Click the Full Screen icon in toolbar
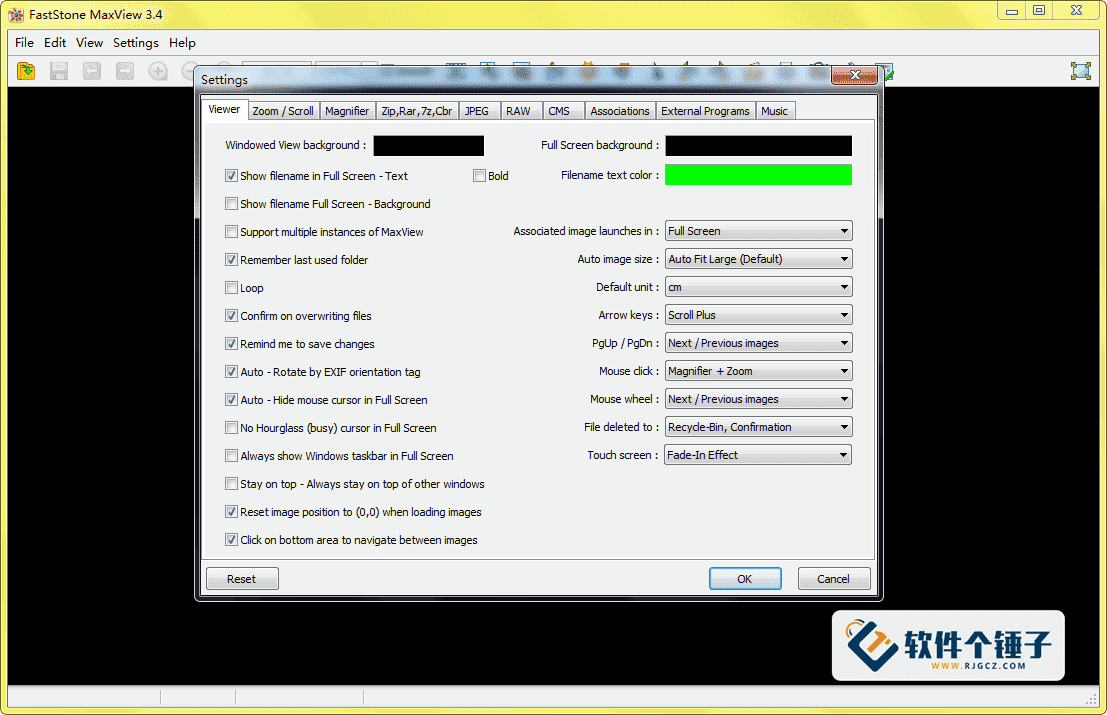Image resolution: width=1107 pixels, height=715 pixels. [x=1080, y=71]
